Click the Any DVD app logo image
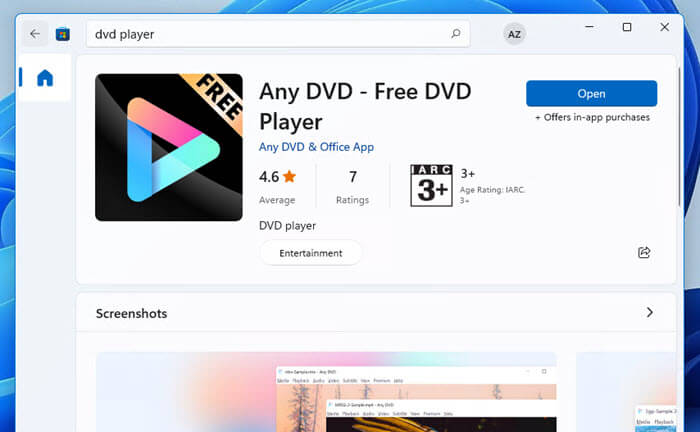This screenshot has height=432, width=700. (169, 147)
